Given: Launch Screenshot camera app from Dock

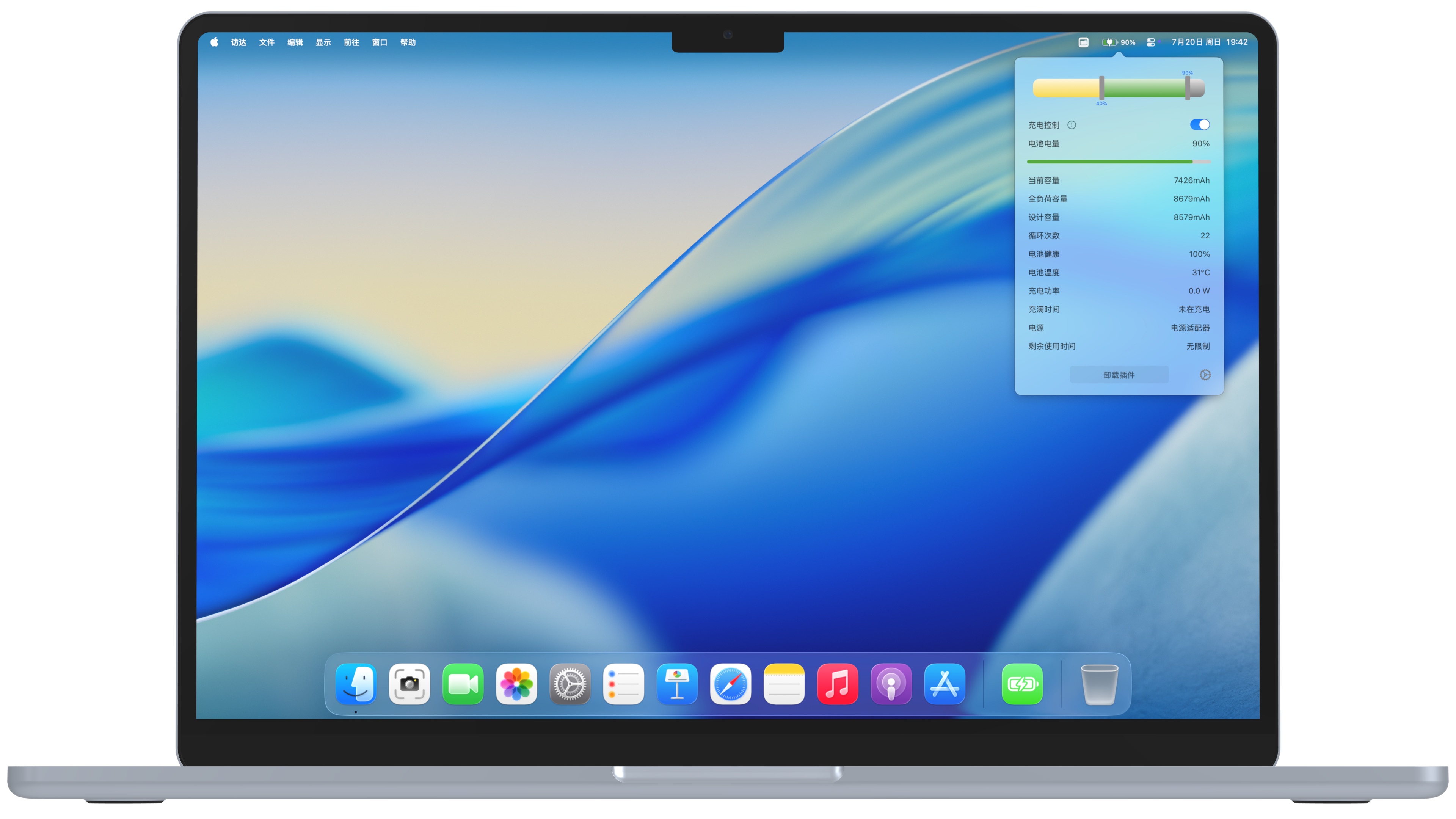Looking at the screenshot, I should 409,684.
